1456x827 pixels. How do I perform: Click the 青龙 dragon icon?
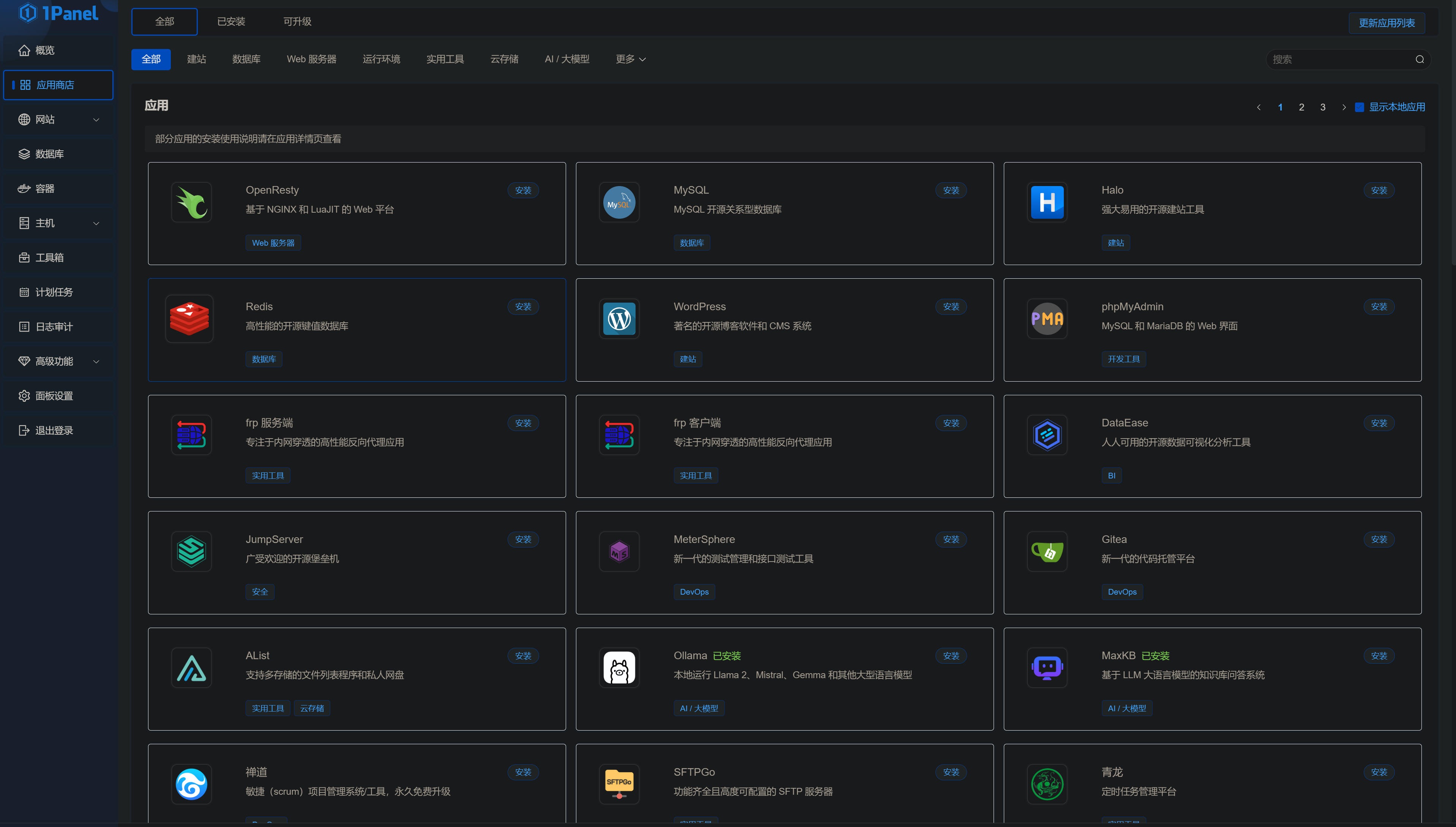(1047, 784)
